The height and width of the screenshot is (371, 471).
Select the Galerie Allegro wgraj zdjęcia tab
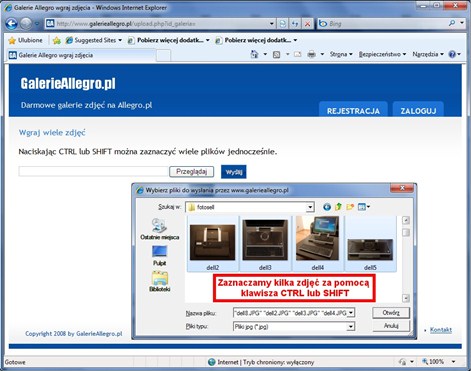pyautogui.click(x=81, y=55)
